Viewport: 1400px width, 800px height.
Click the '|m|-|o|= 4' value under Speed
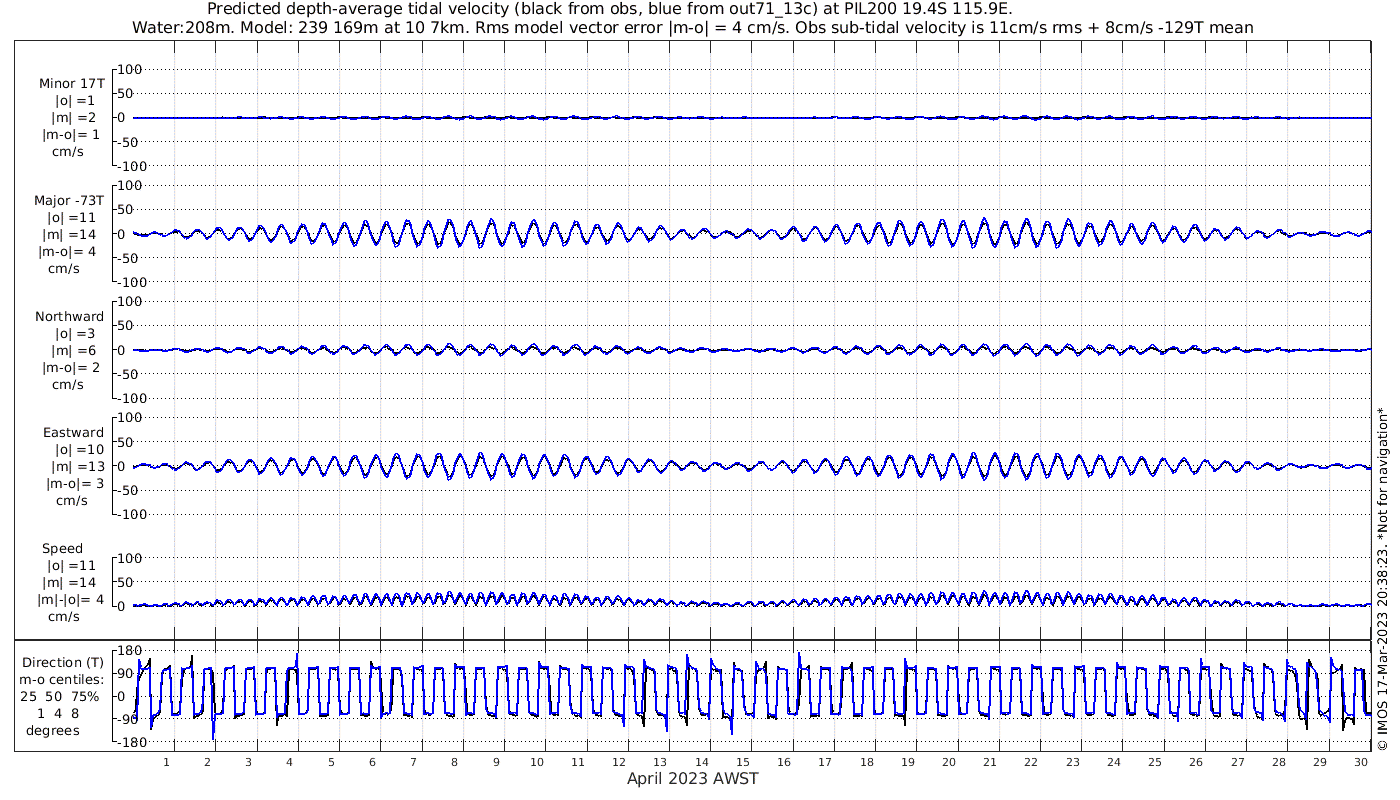point(71,599)
